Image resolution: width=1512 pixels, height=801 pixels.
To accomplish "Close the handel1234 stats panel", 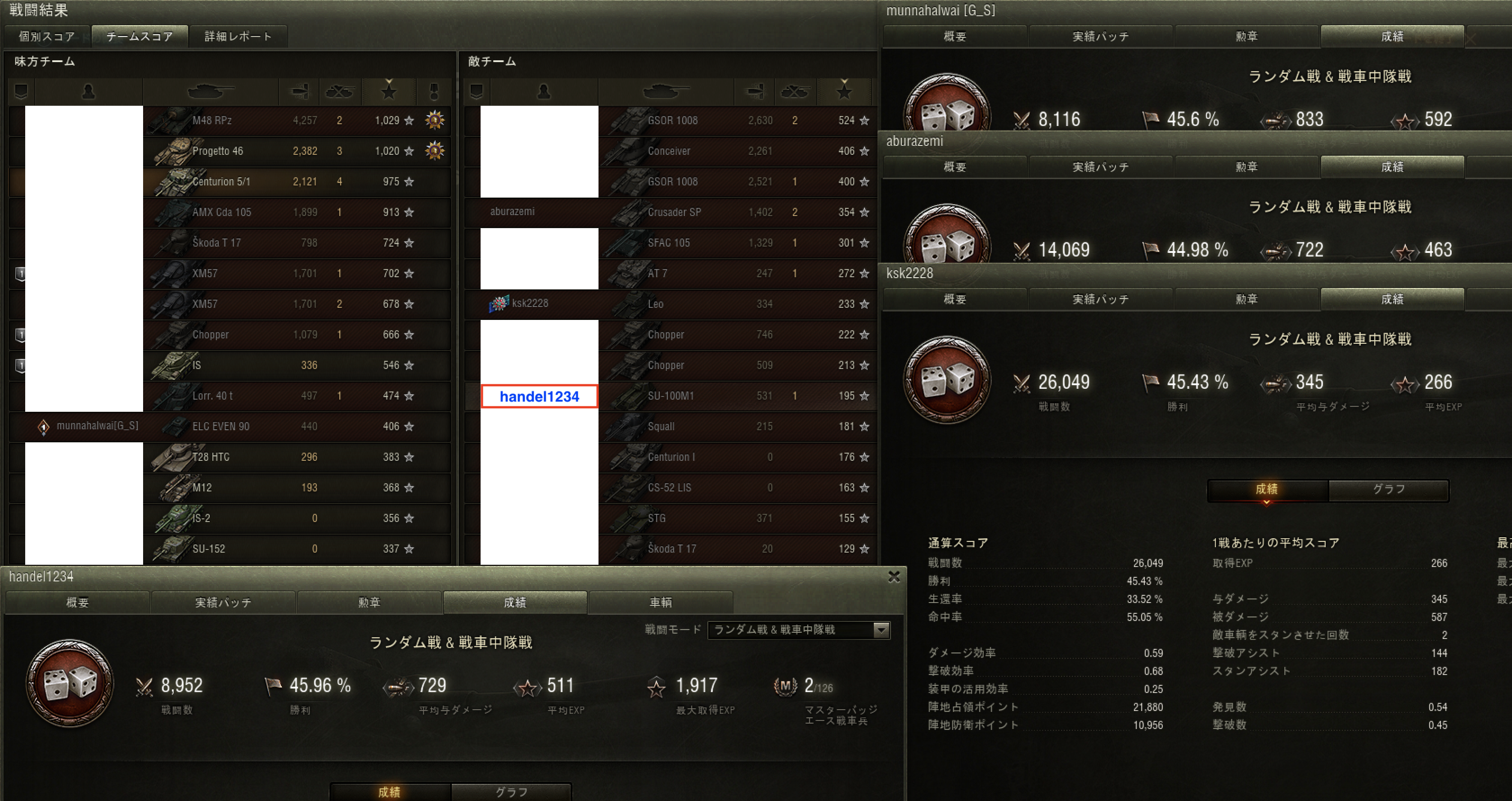I will pyautogui.click(x=894, y=577).
